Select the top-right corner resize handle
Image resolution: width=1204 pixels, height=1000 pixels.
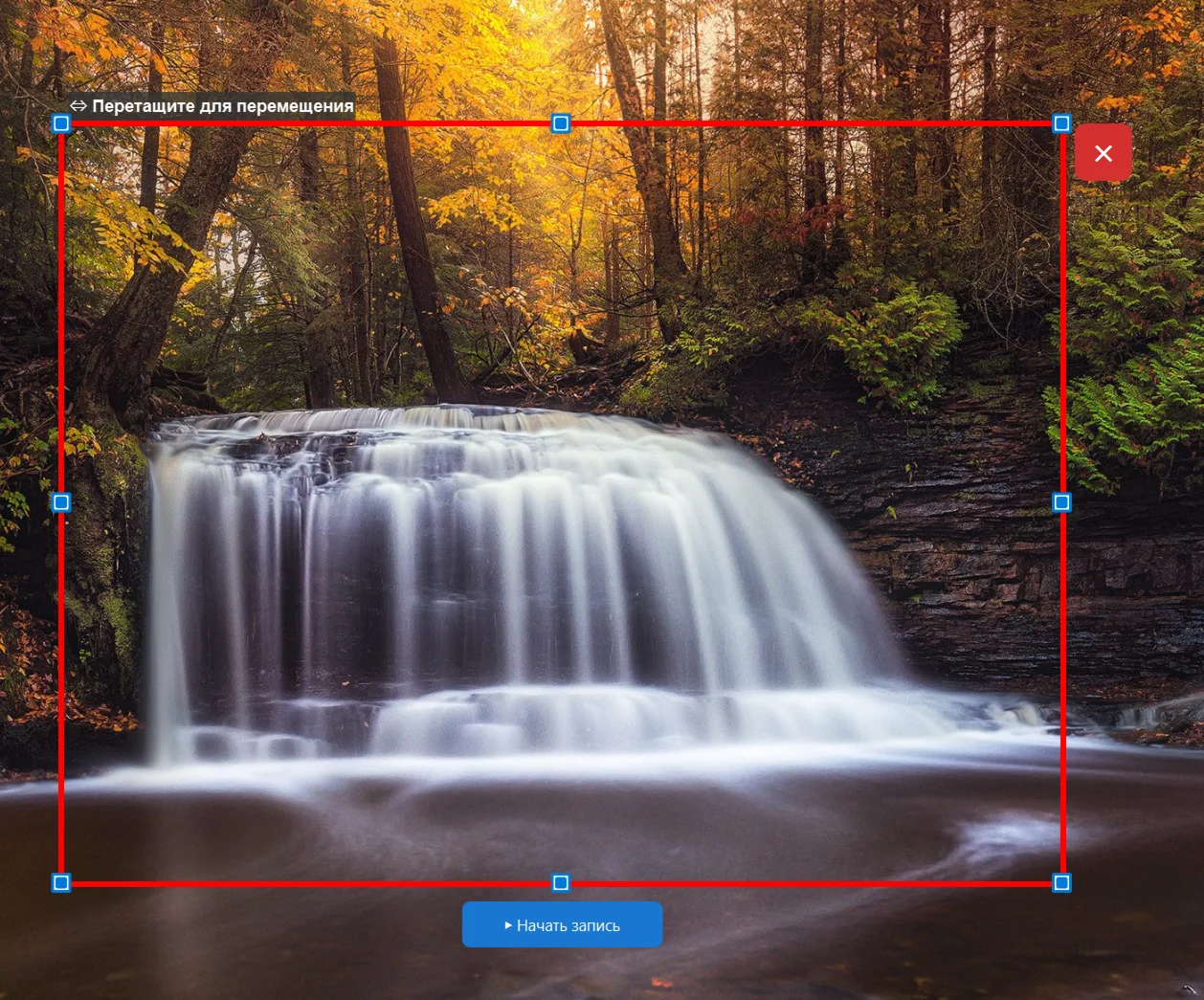(x=1061, y=123)
